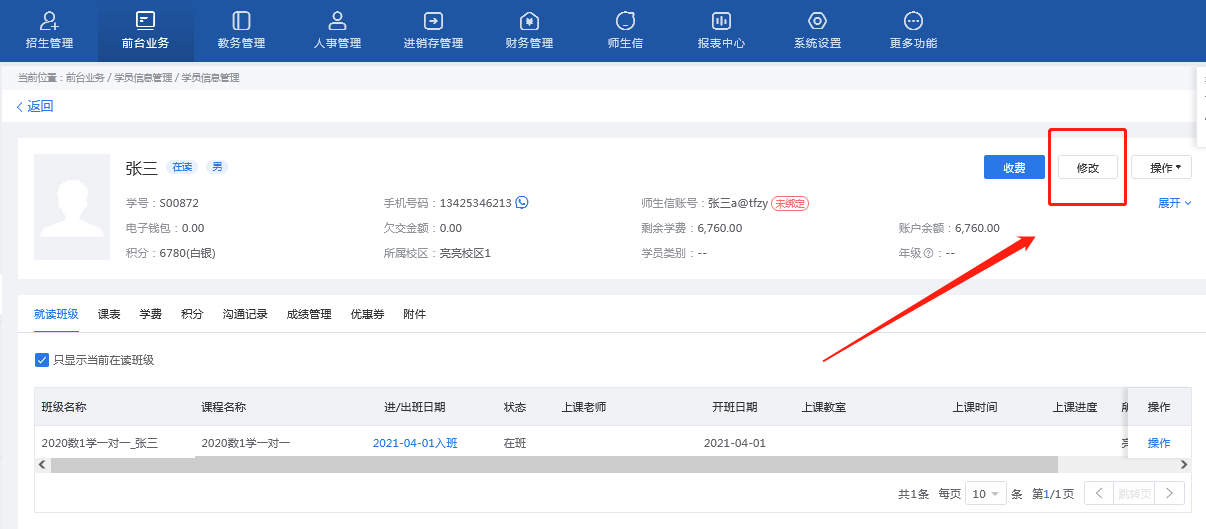Viewport: 1206px width, 529px height.
Task: Open the 系统设置 gear icon
Action: 817,20
